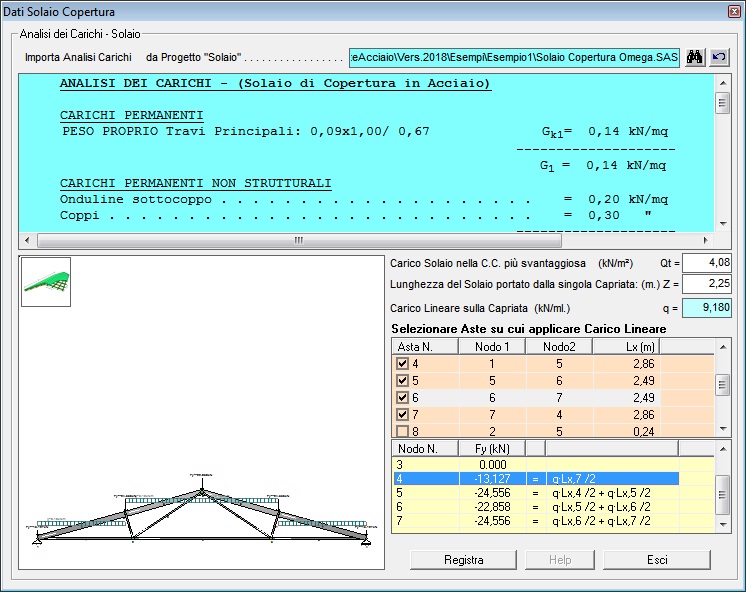
Task: Click the horizontal scroll left arrow
Action: (27, 240)
